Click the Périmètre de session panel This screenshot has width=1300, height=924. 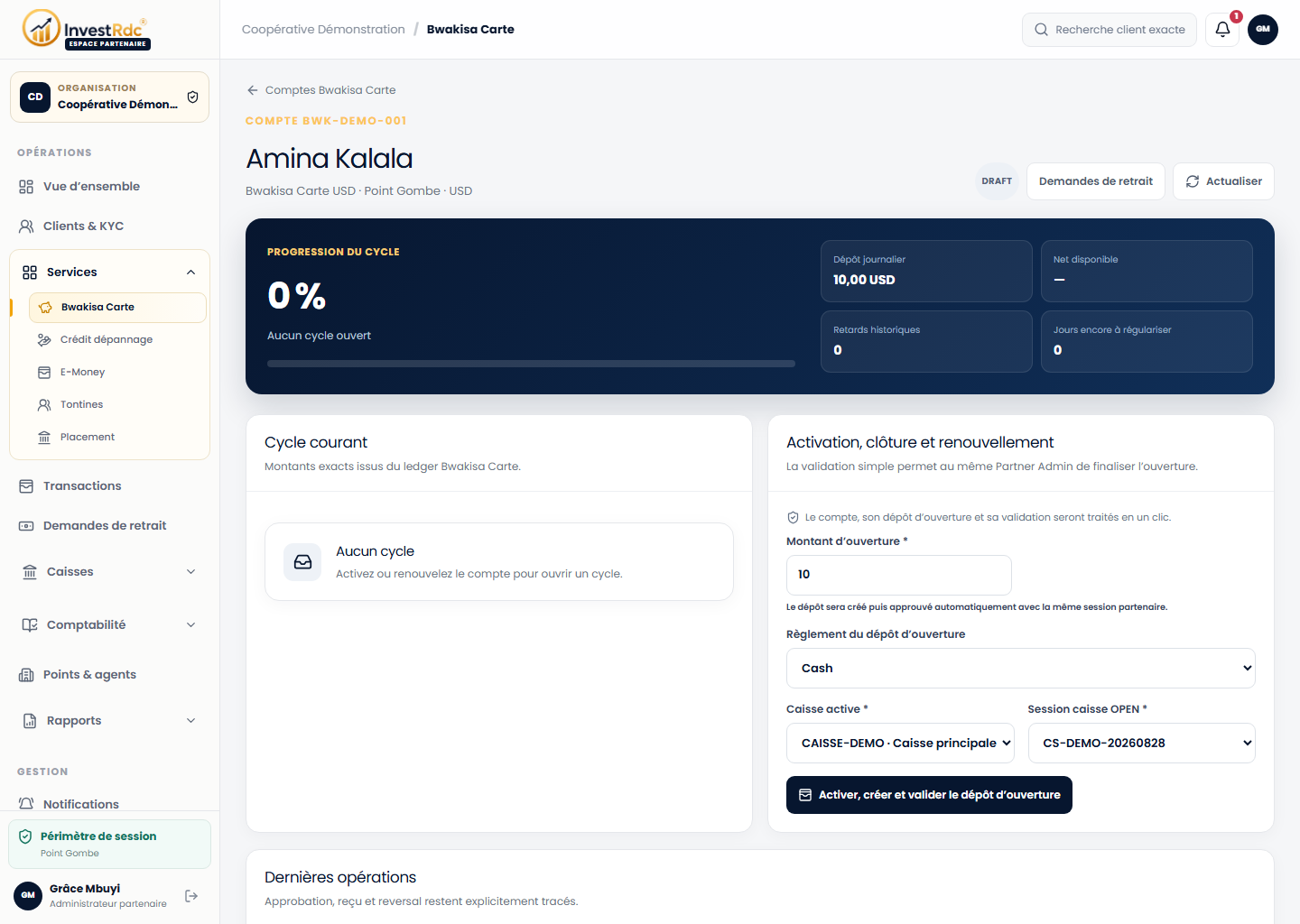pyautogui.click(x=109, y=844)
